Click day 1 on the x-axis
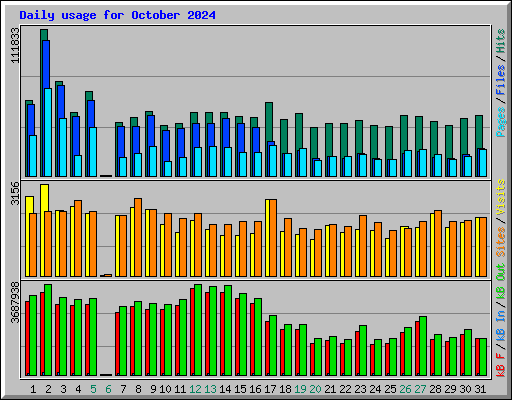This screenshot has height=400, width=512. click(x=33, y=389)
